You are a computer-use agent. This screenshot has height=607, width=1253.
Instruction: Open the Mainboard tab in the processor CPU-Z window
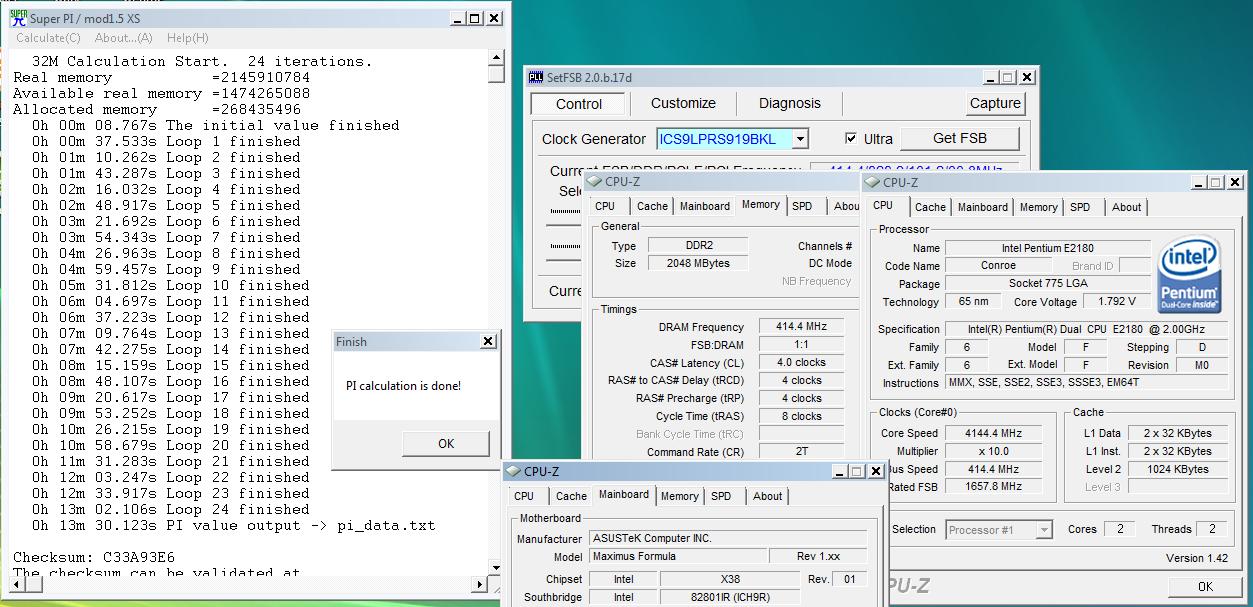pyautogui.click(x=983, y=207)
